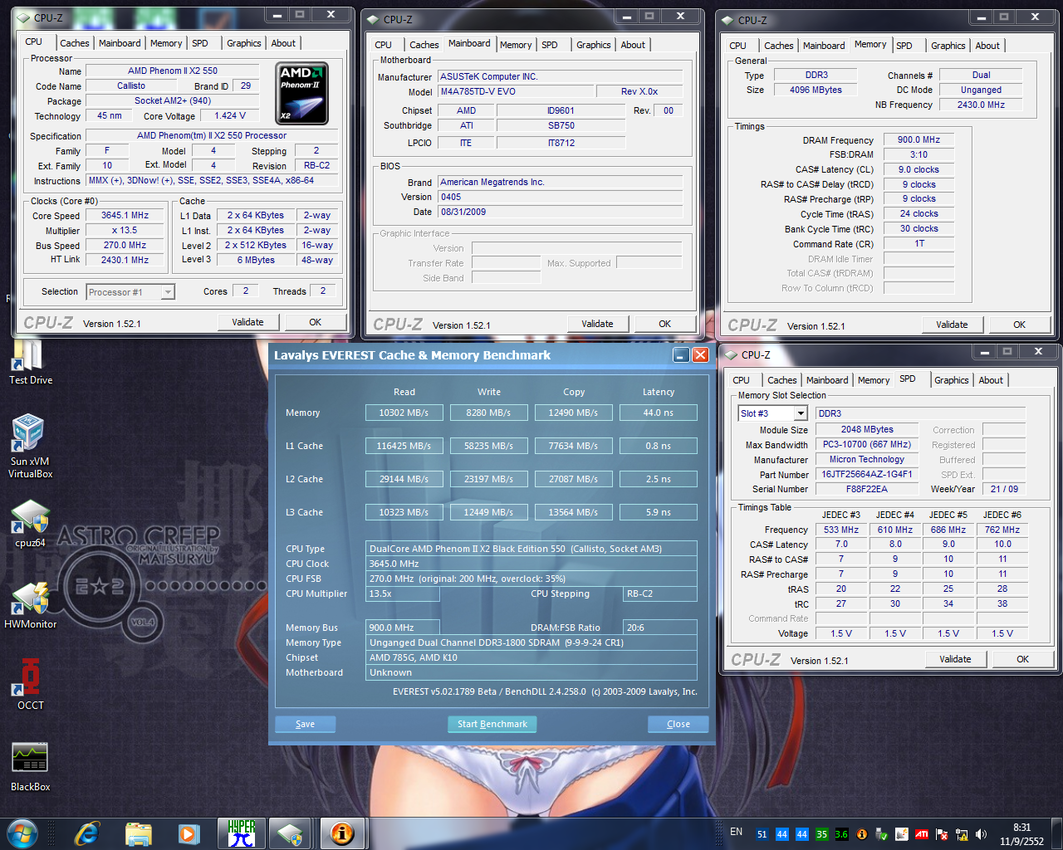The height and width of the screenshot is (850, 1063).
Task: Click the DRAM Frequency value 900.0 MHz
Action: click(919, 140)
